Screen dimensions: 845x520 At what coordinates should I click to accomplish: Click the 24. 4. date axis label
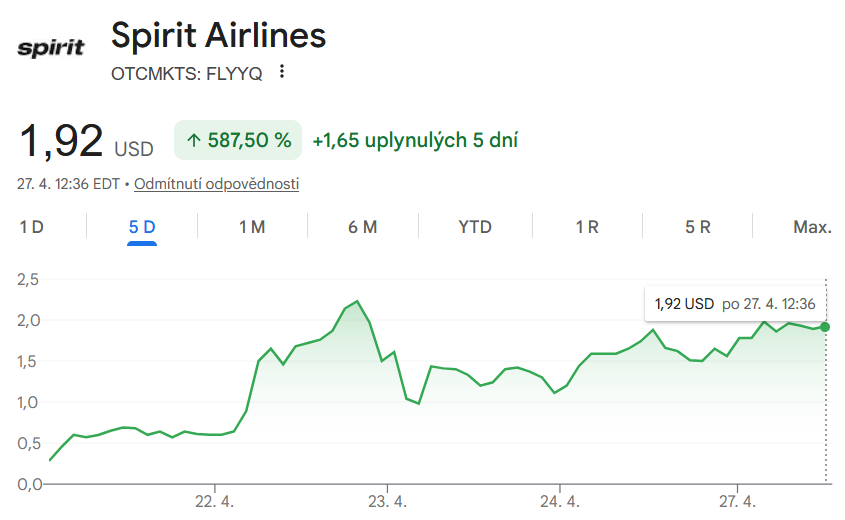pyautogui.click(x=561, y=500)
